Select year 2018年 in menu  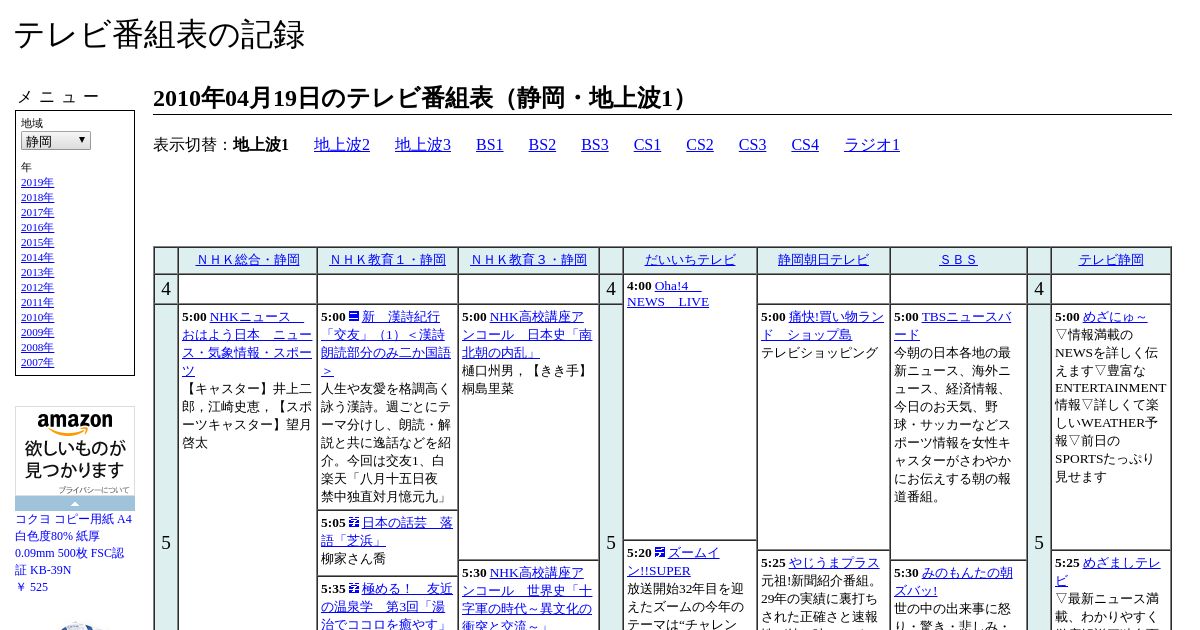(37, 198)
